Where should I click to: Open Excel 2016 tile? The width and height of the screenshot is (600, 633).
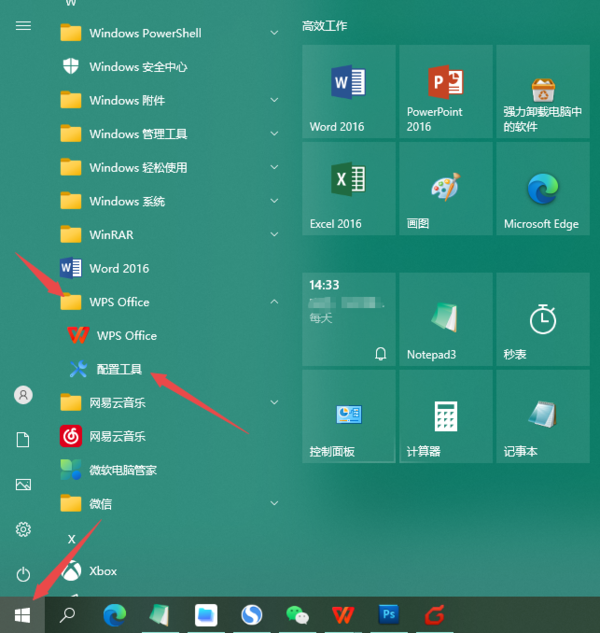click(x=348, y=189)
